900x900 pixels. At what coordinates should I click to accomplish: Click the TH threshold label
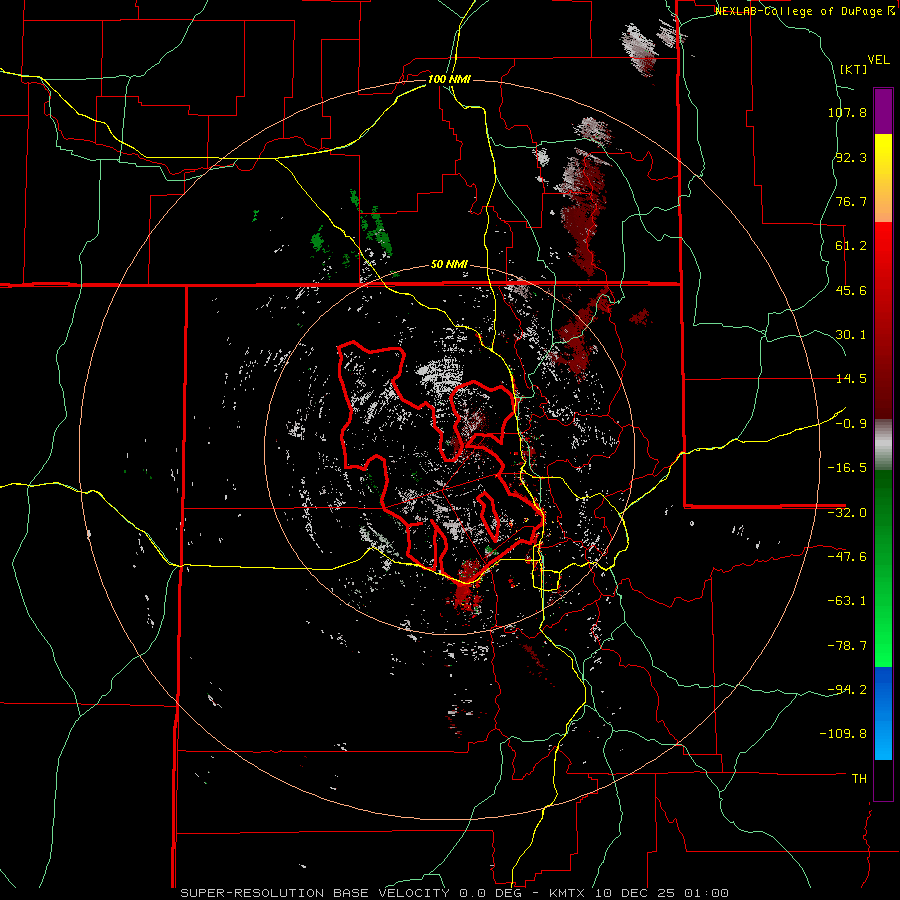(x=859, y=778)
